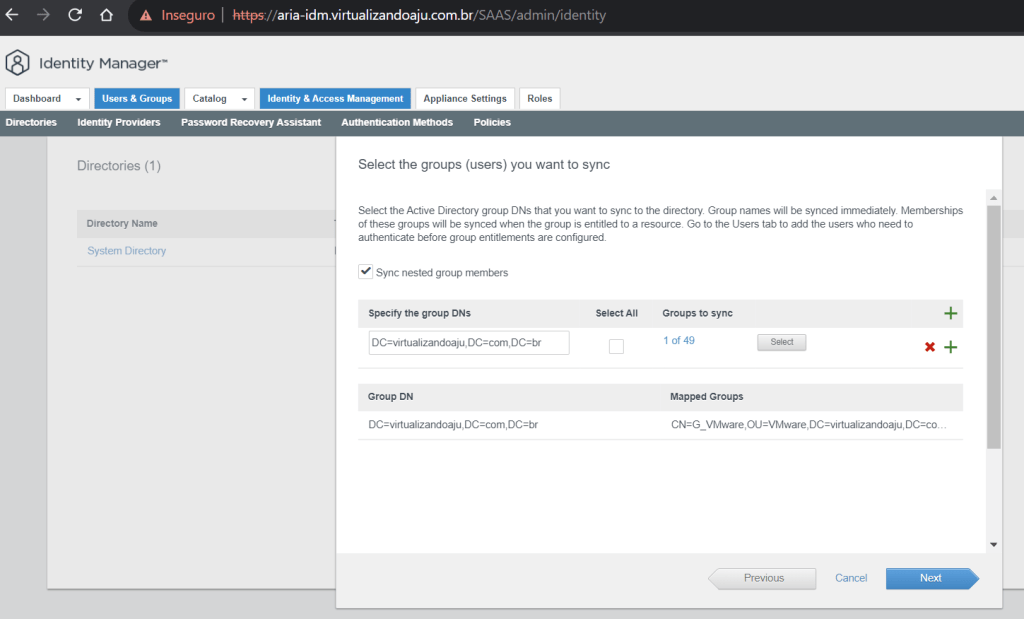Reload the page with the refresh icon

[x=75, y=16]
